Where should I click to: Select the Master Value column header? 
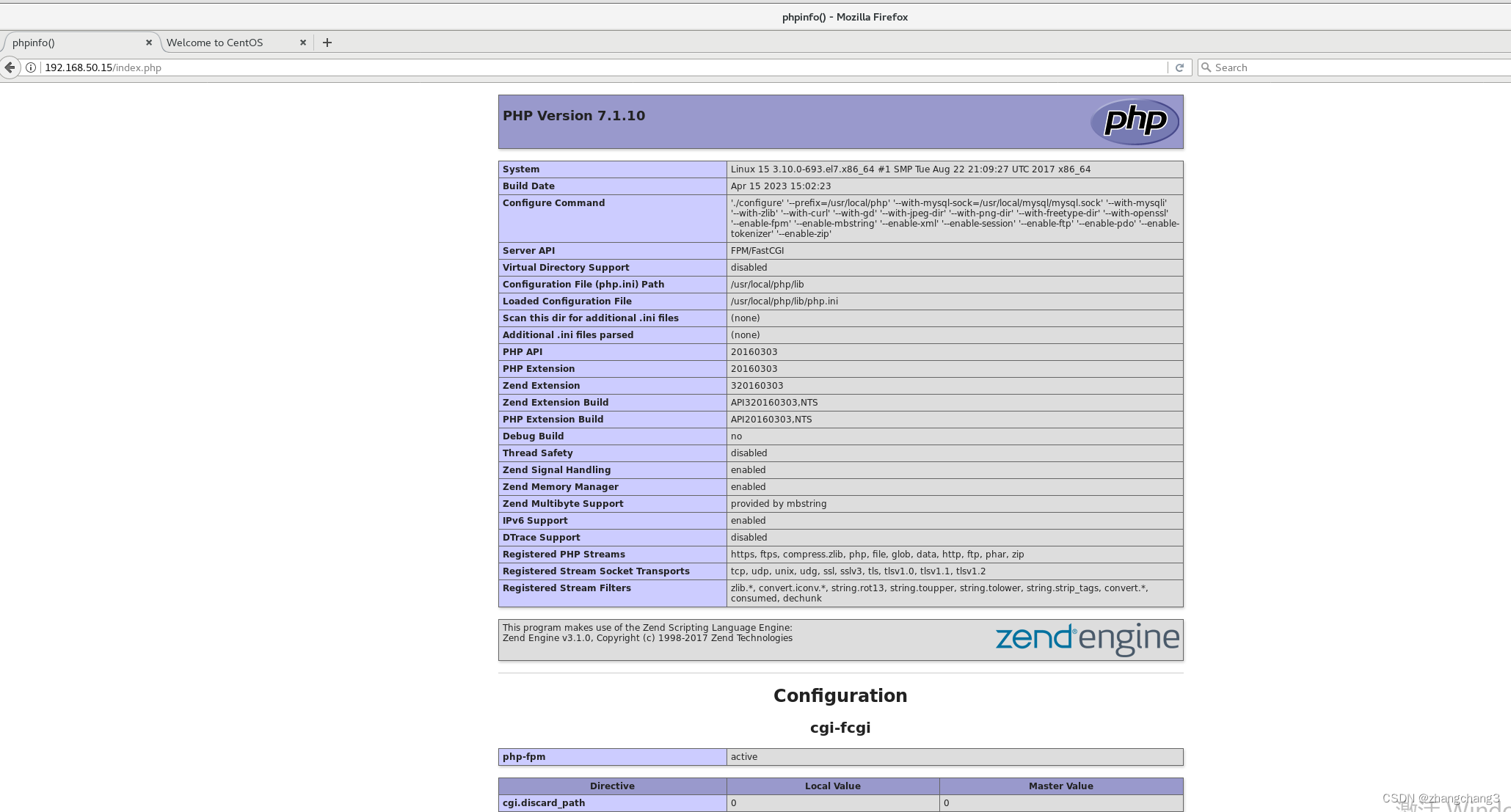(x=1061, y=786)
